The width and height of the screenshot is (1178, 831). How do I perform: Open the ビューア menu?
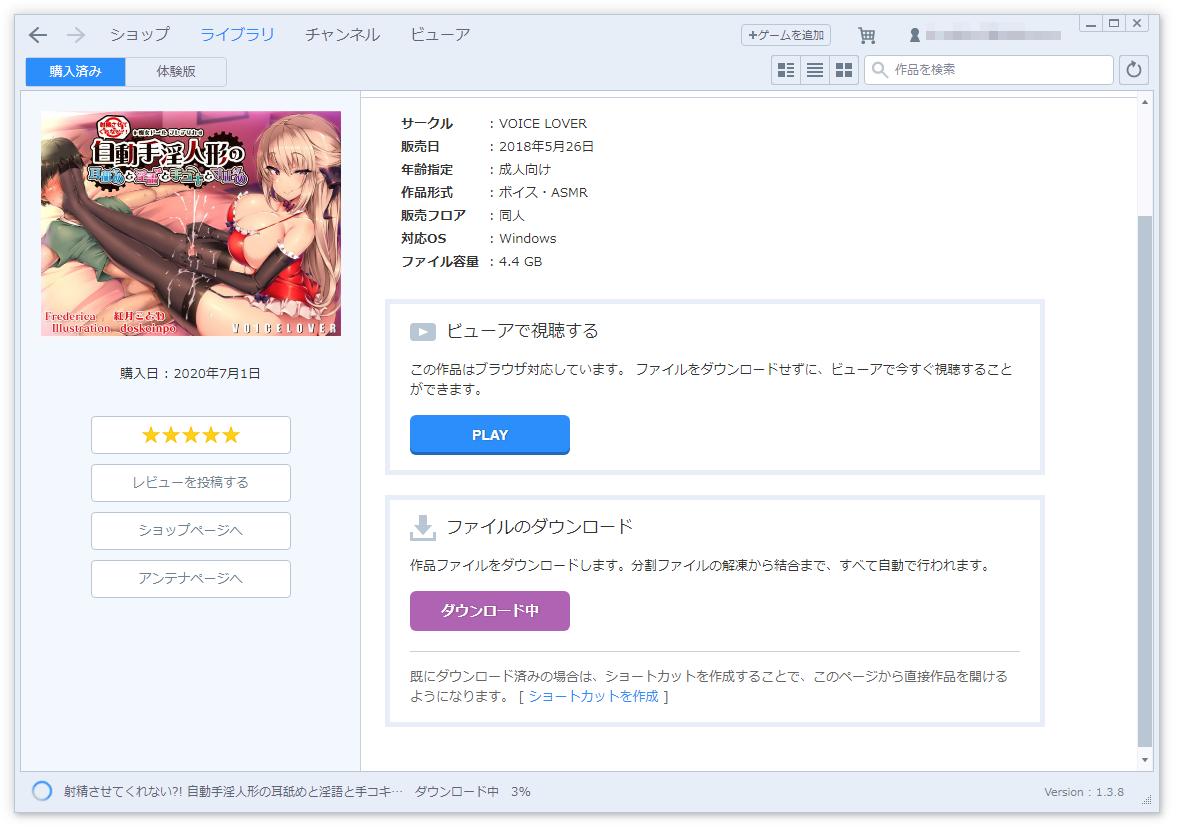pyautogui.click(x=440, y=35)
